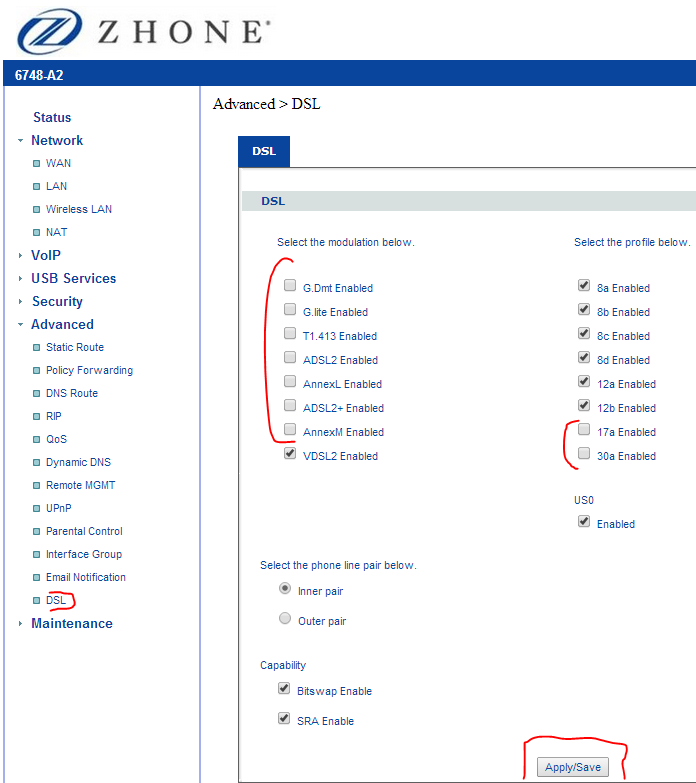Enable the 17a profile checkbox
The image size is (696, 783).
click(x=584, y=430)
